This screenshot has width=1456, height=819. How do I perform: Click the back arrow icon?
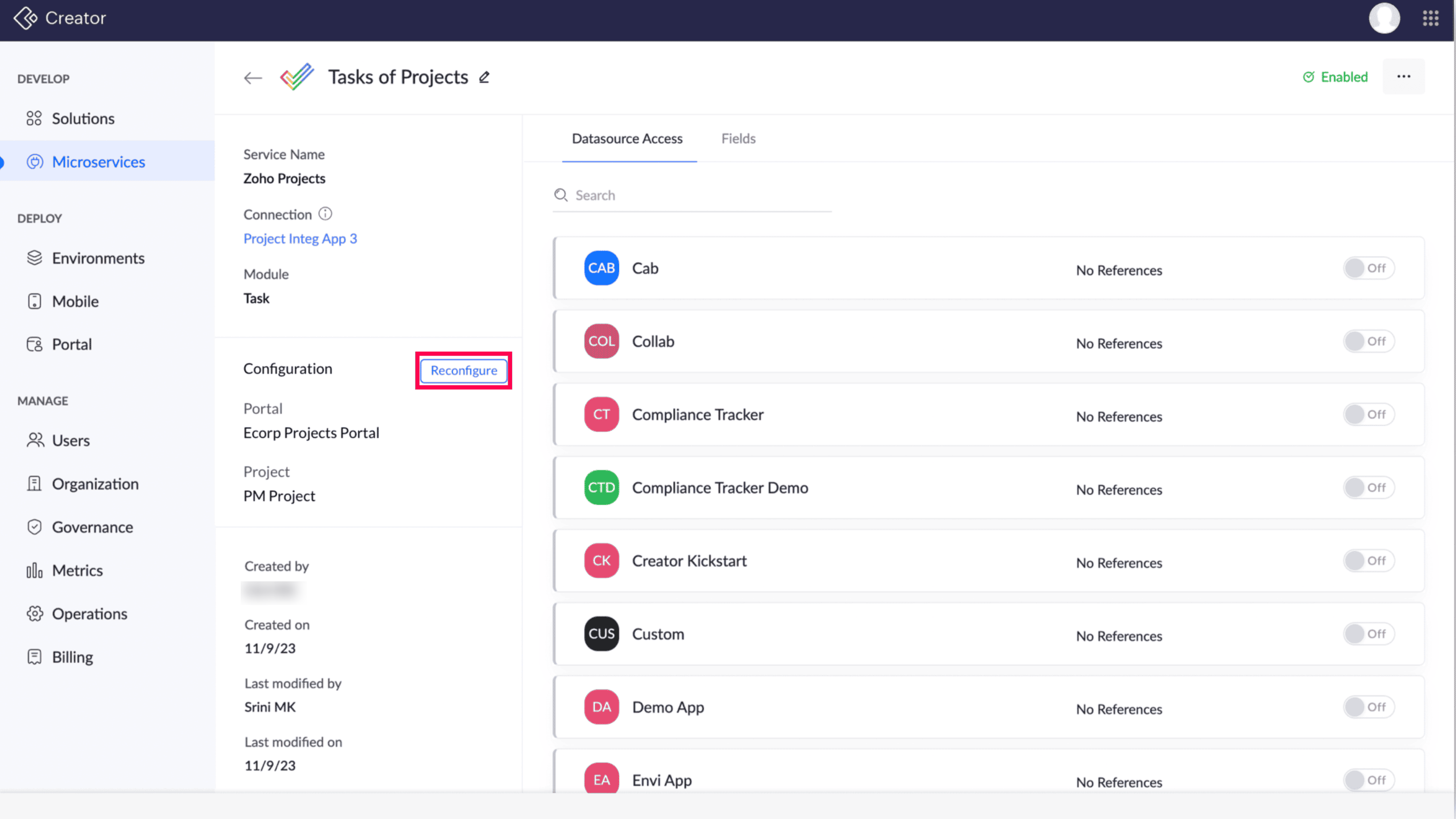pyautogui.click(x=253, y=77)
